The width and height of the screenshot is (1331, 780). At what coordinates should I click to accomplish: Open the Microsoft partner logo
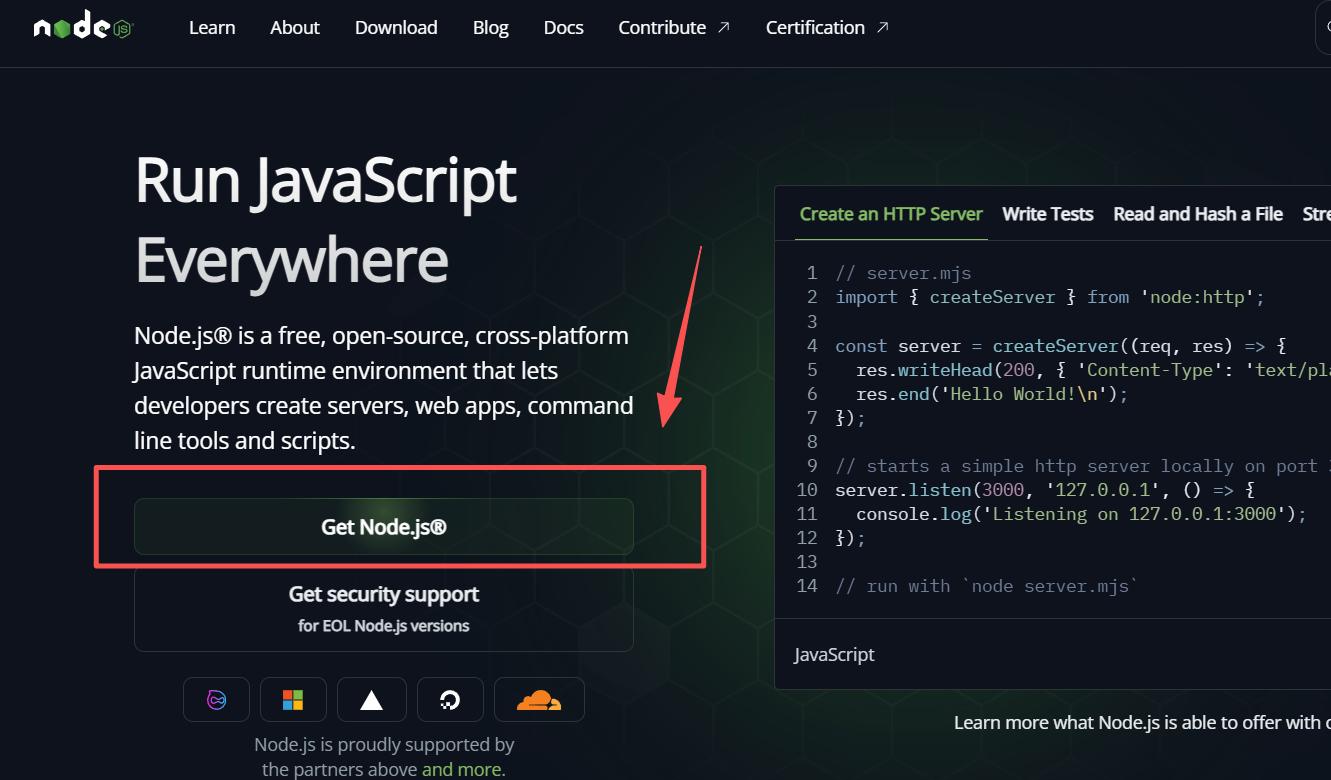[x=293, y=700]
